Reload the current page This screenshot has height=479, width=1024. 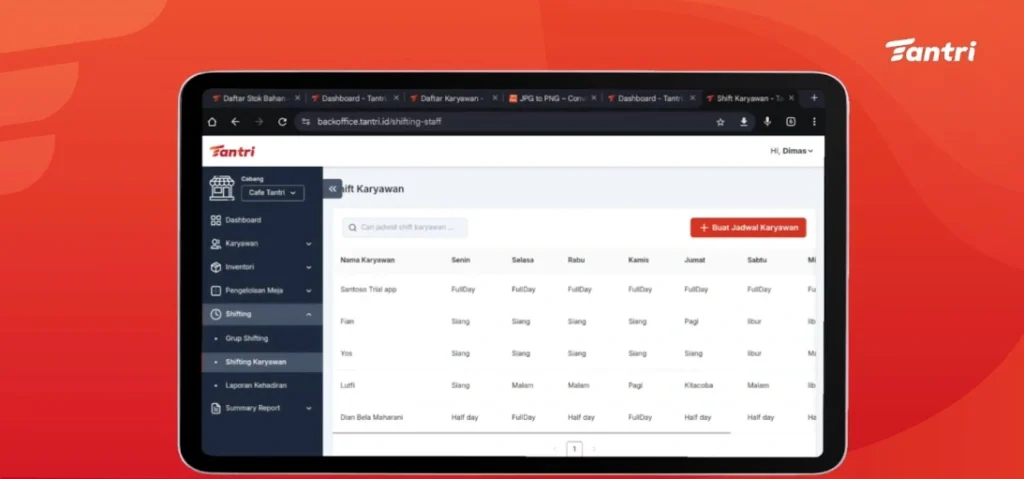pyautogui.click(x=282, y=122)
